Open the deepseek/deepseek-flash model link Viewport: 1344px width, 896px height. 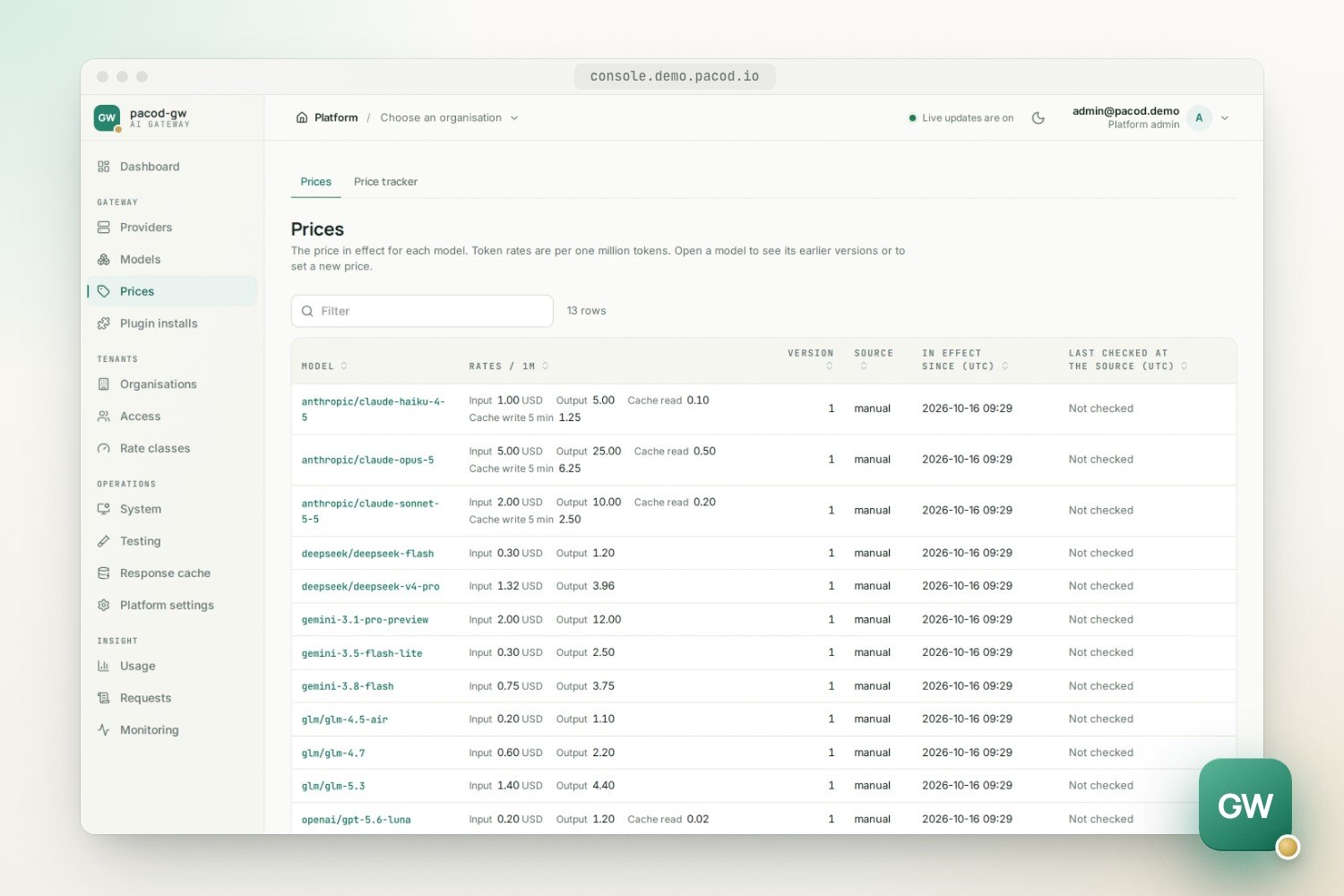point(367,554)
